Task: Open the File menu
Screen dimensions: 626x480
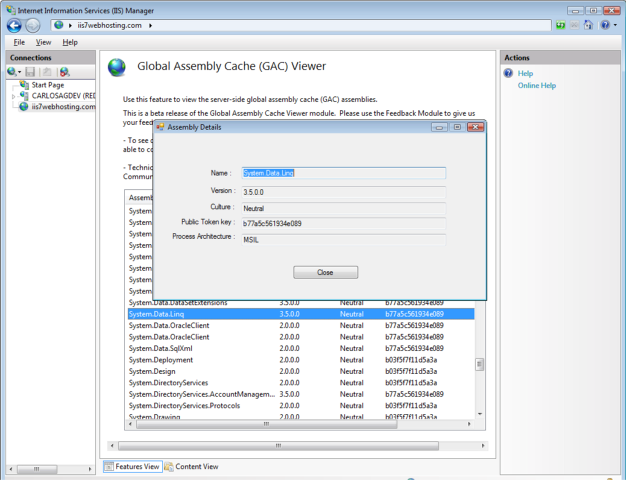Action: pos(19,42)
